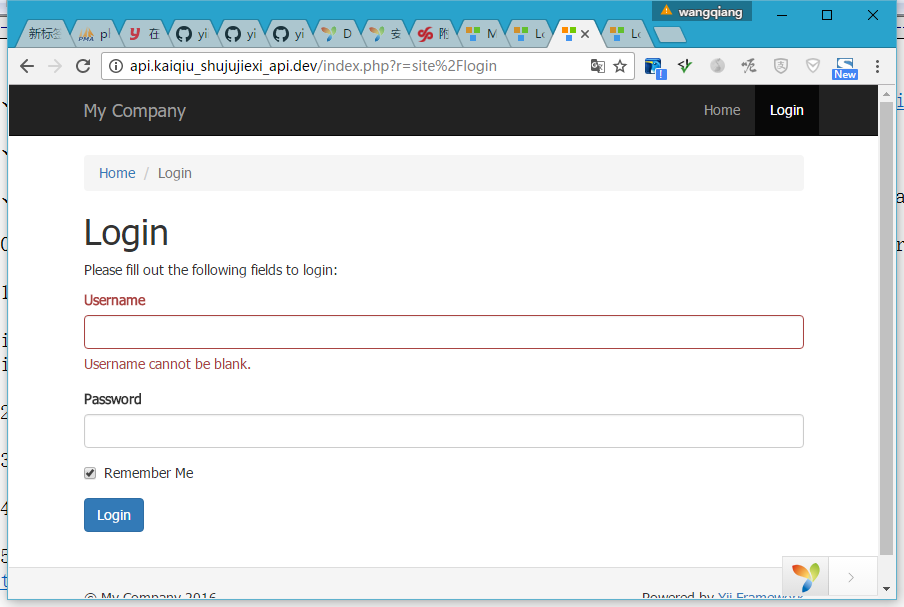Click the scrollbar down arrow

(886, 589)
